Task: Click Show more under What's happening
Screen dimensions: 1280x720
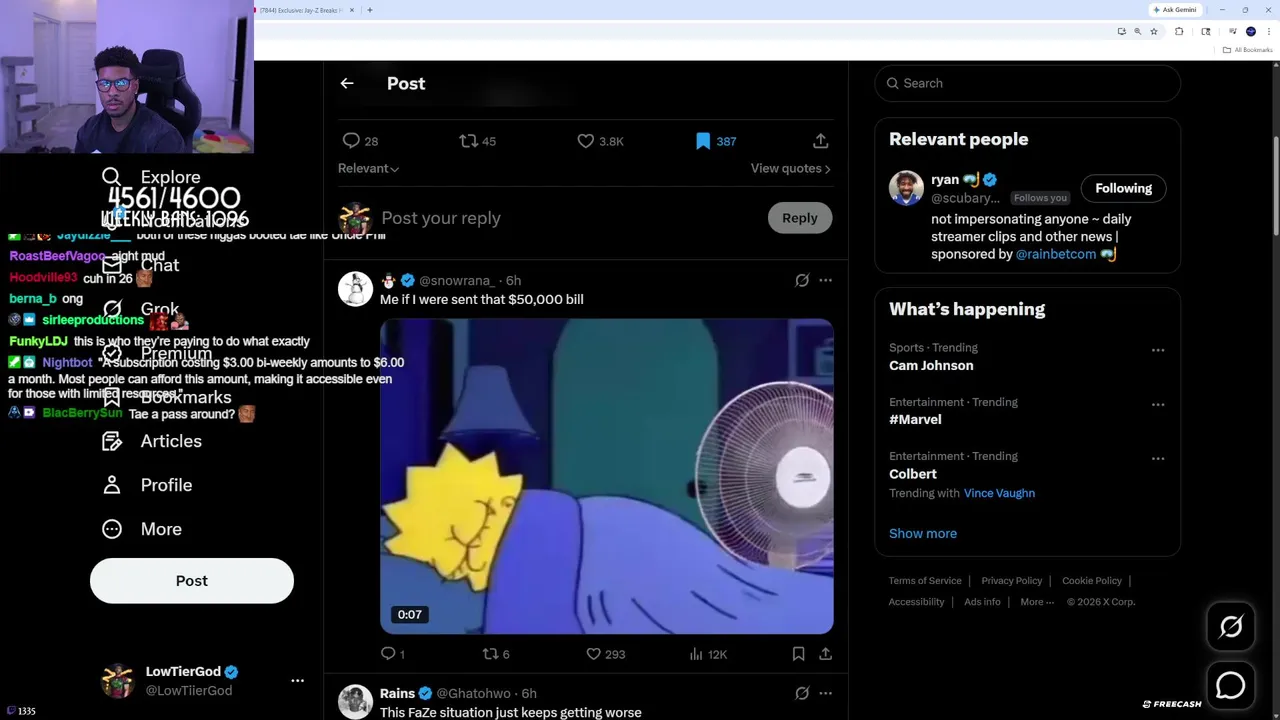Action: 923,533
